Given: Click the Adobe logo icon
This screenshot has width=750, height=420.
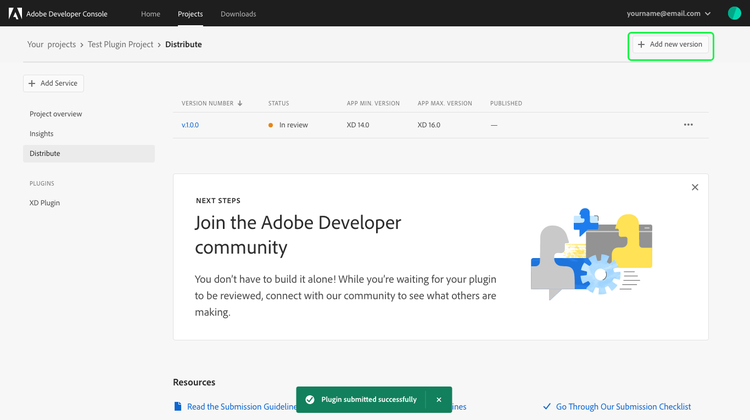Looking at the screenshot, I should [15, 13].
